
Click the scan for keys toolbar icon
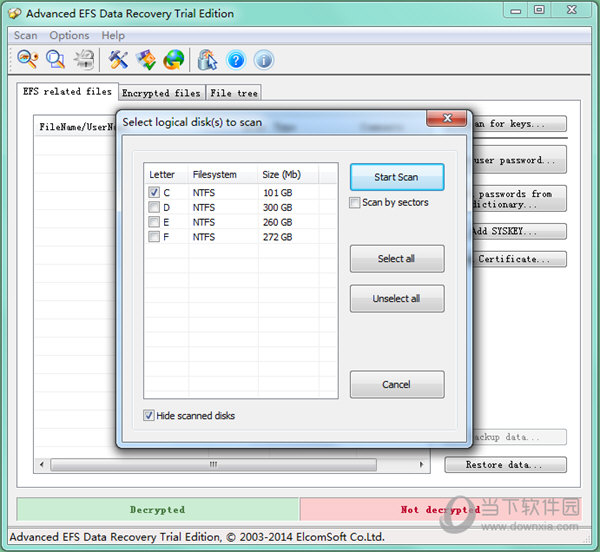pos(26,60)
